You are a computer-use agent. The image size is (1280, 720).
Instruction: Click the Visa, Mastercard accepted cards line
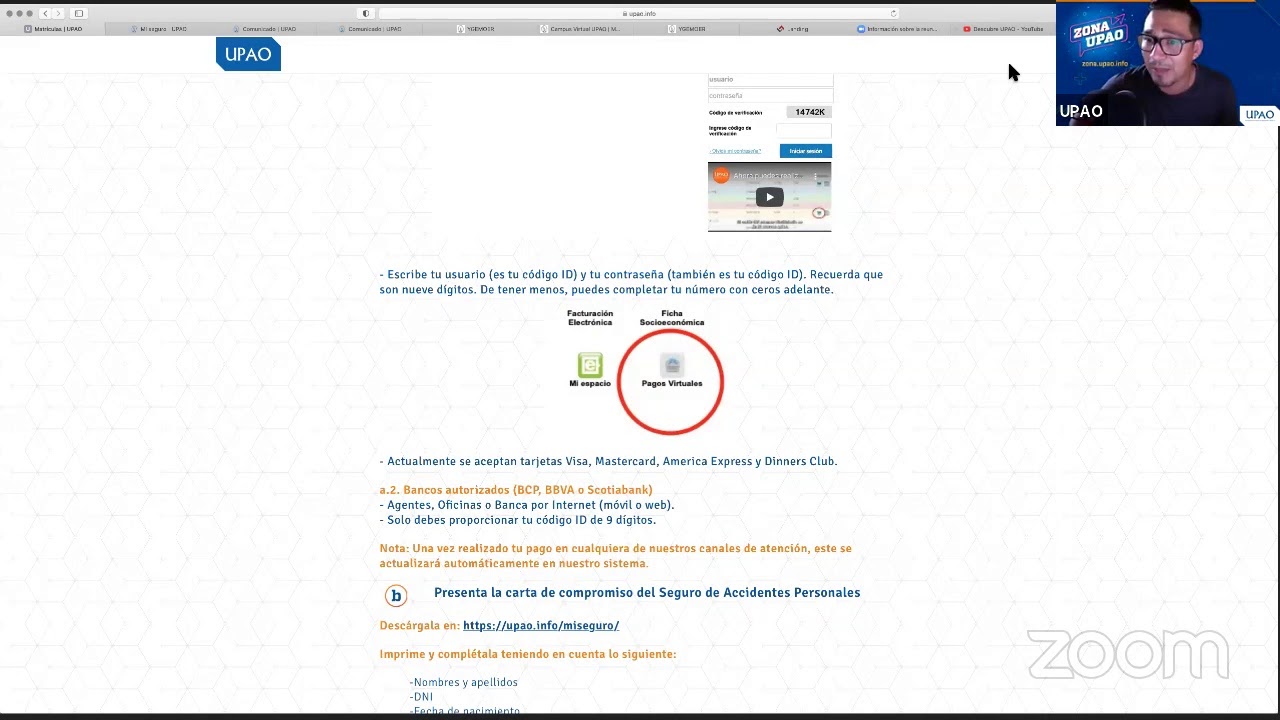click(608, 461)
